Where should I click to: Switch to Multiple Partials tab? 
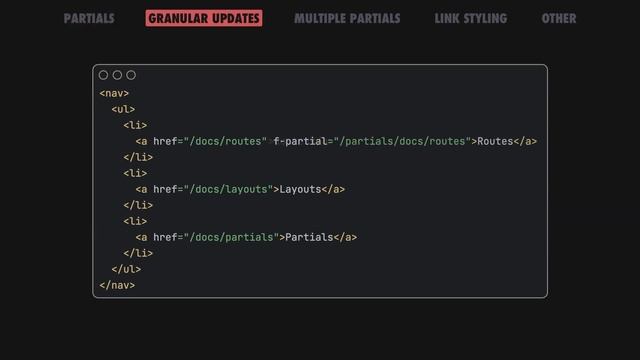(347, 18)
